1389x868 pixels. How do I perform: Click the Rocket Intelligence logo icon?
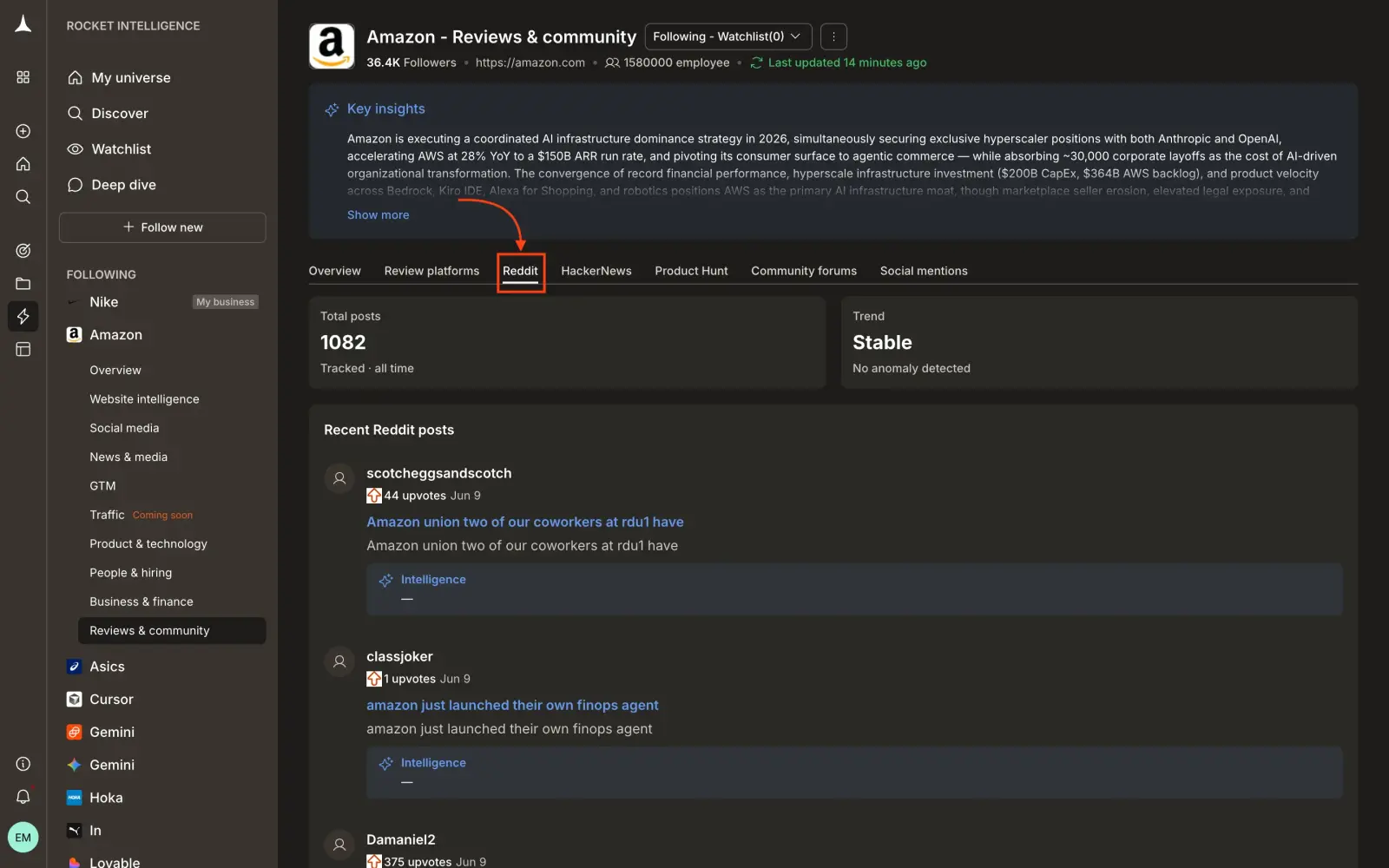tap(23, 24)
